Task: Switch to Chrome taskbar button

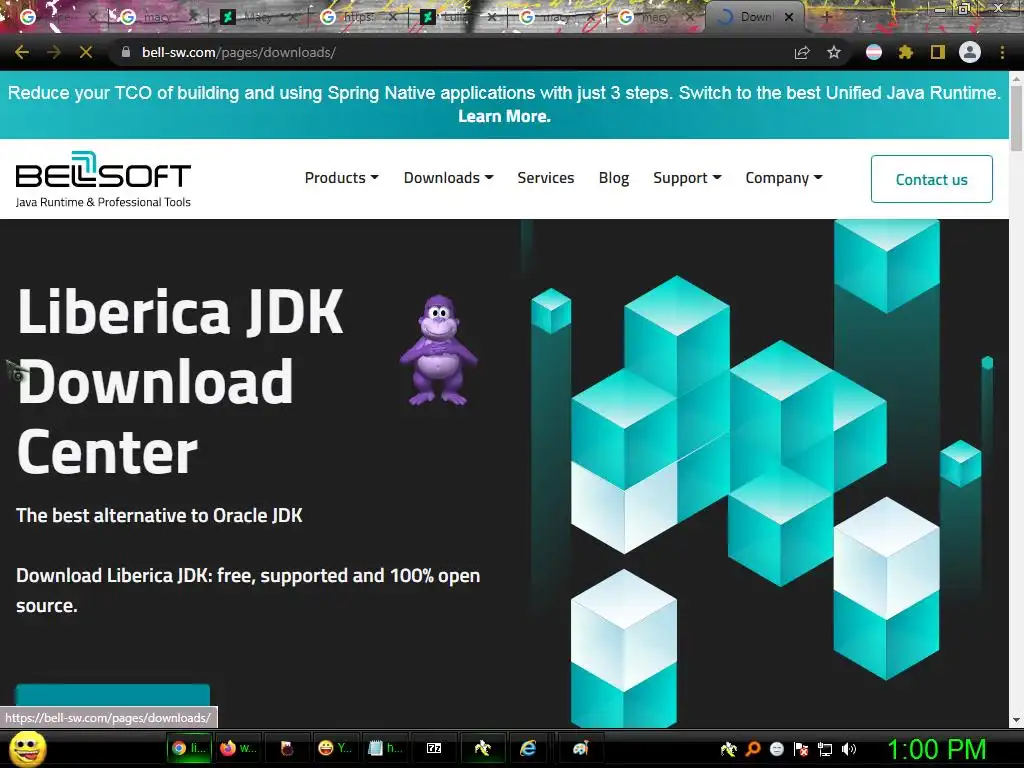Action: click(x=189, y=748)
